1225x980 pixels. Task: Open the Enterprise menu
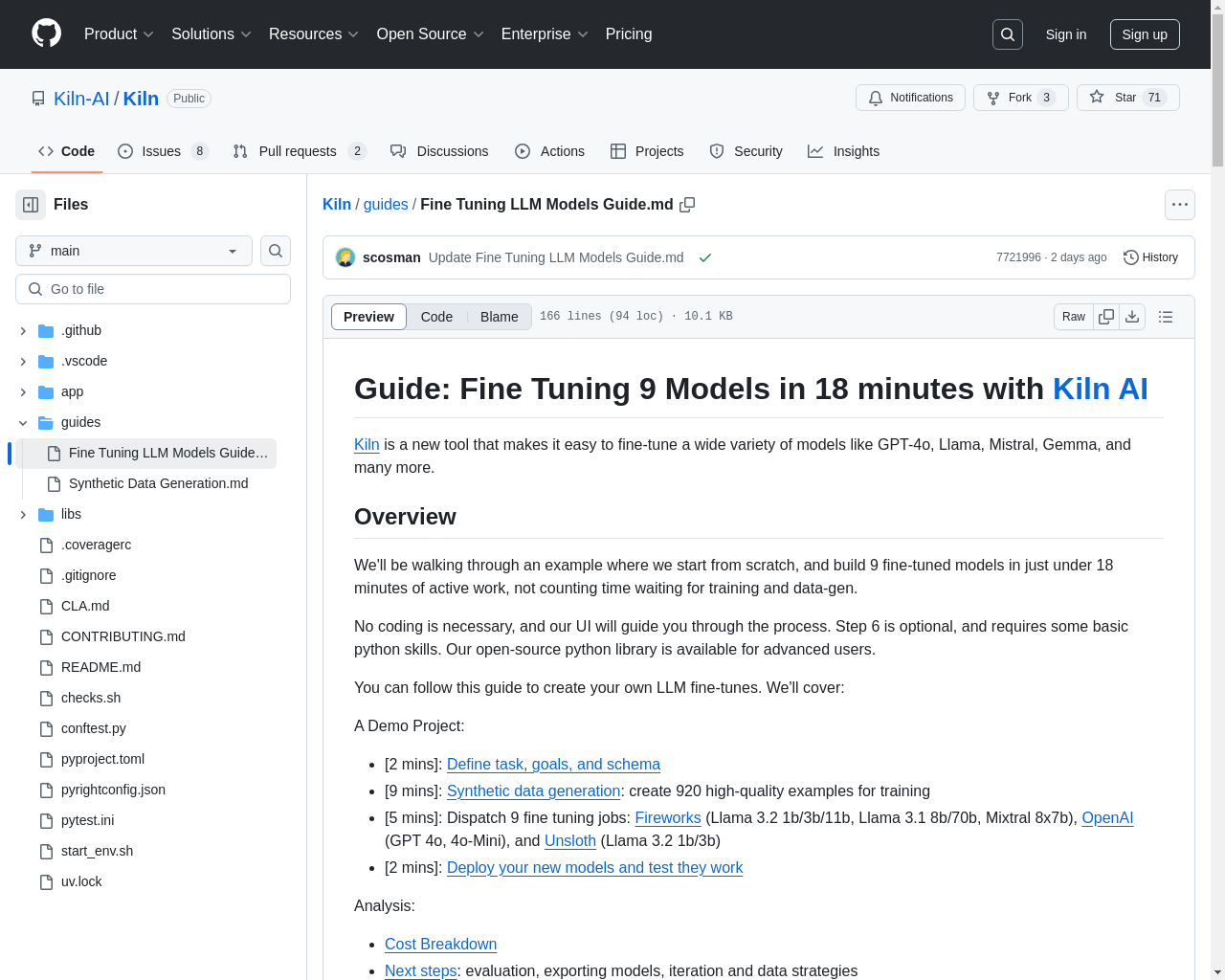[x=545, y=34]
